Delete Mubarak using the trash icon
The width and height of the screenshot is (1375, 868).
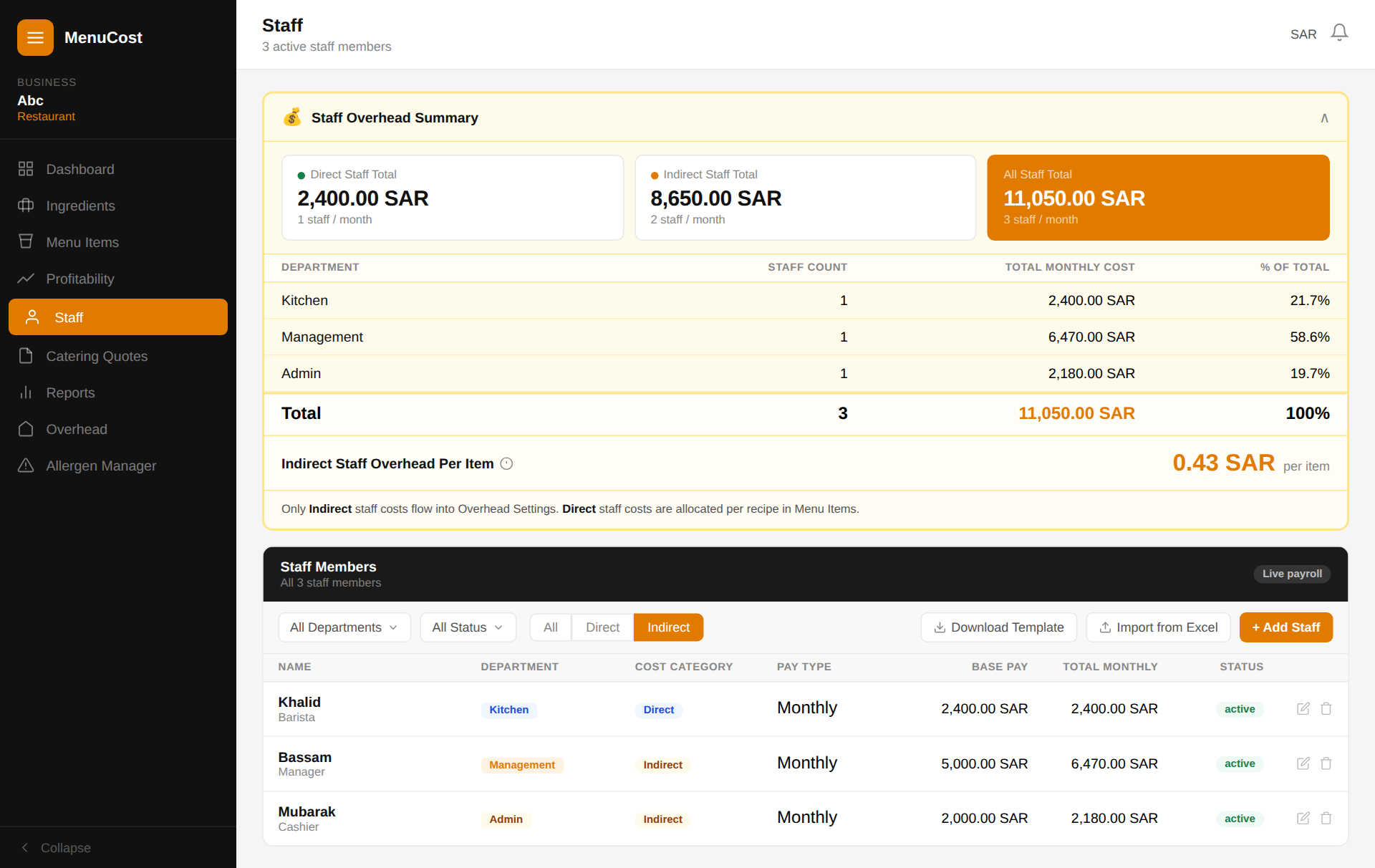click(x=1326, y=818)
